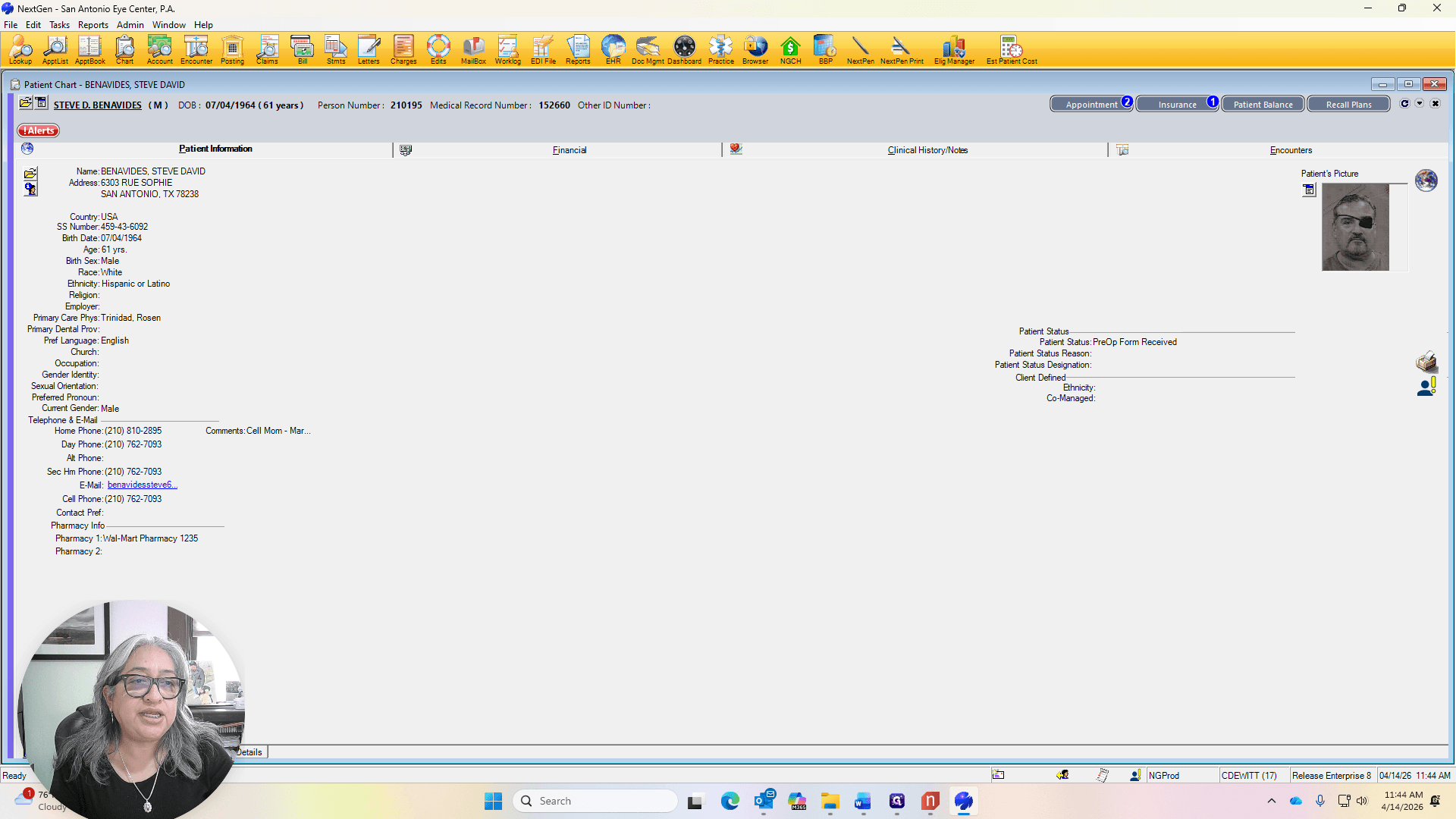Open the Posting toolbar icon
This screenshot has width=1456, height=819.
pyautogui.click(x=232, y=49)
